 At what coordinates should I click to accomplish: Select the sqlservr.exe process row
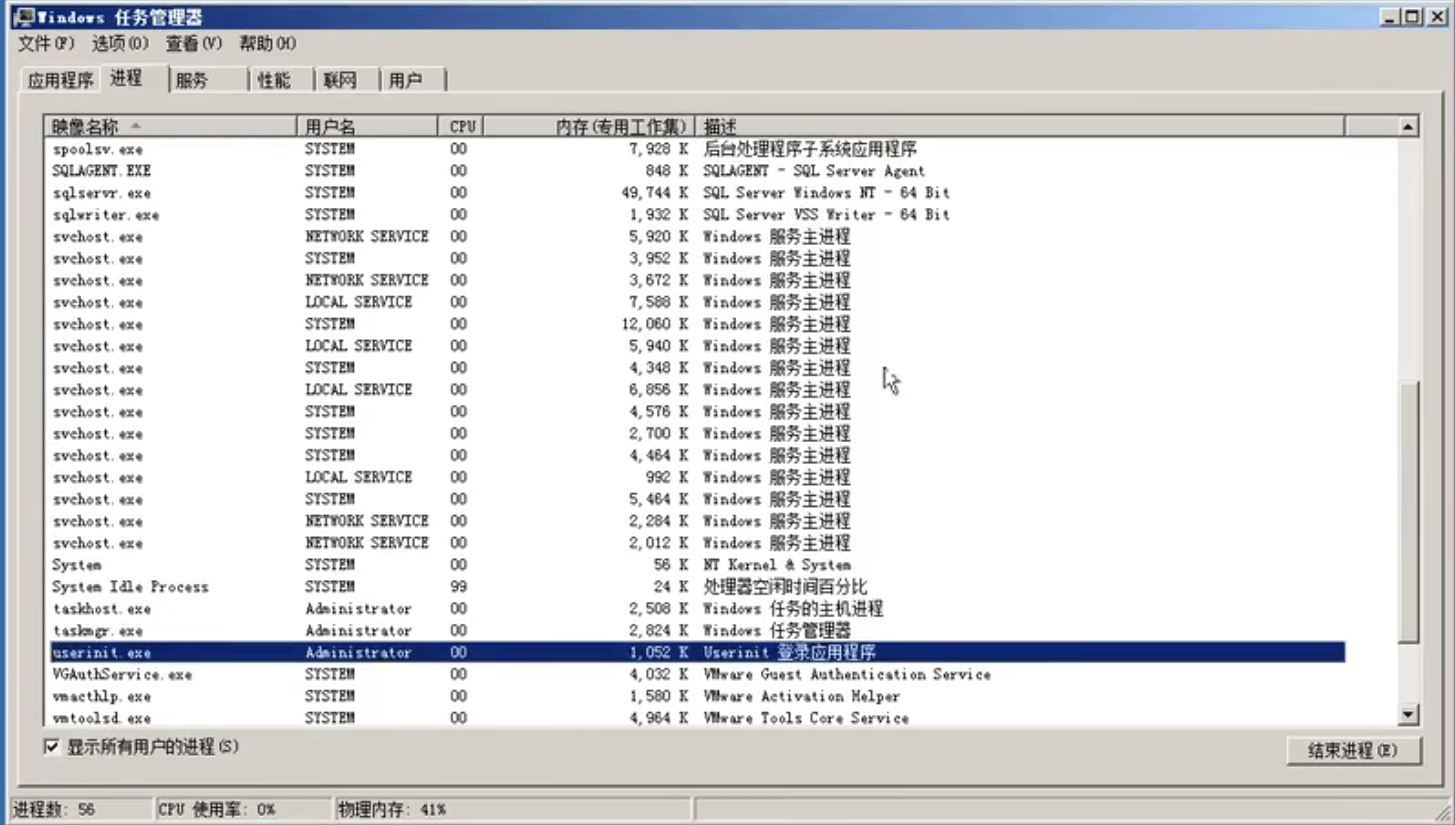pyautogui.click(x=697, y=193)
